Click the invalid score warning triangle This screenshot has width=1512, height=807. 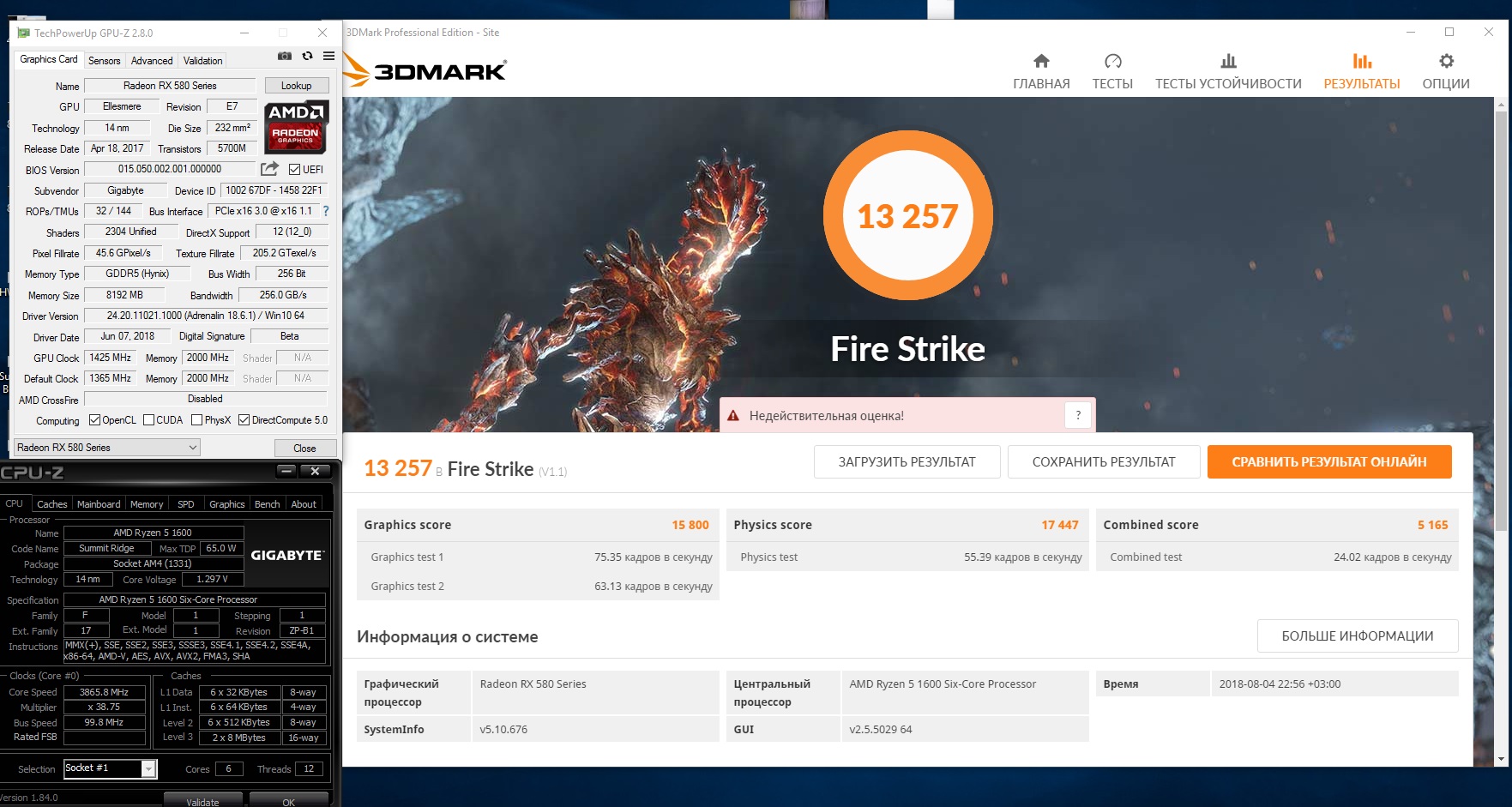pyautogui.click(x=733, y=416)
